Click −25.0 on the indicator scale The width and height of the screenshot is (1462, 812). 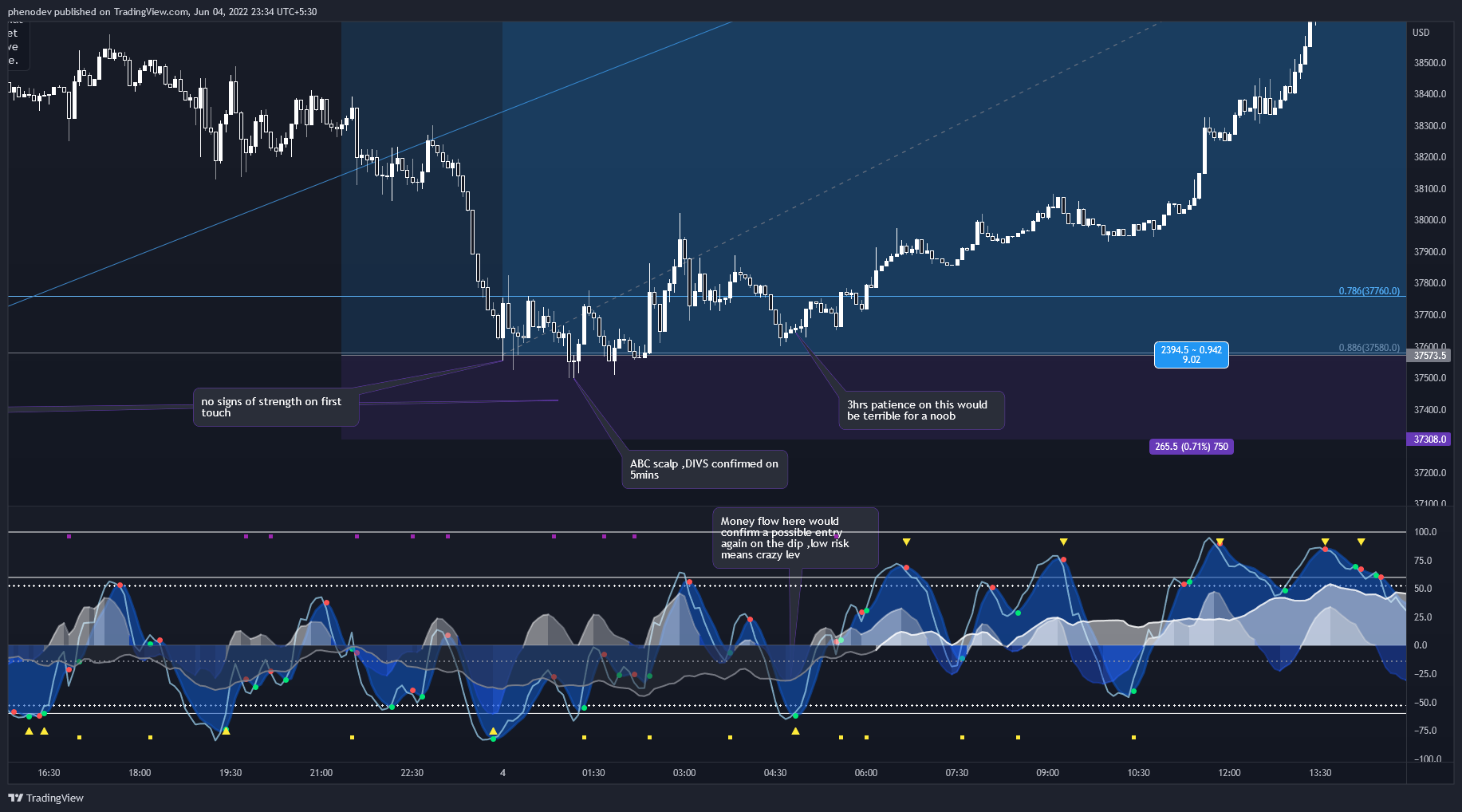tap(1425, 674)
